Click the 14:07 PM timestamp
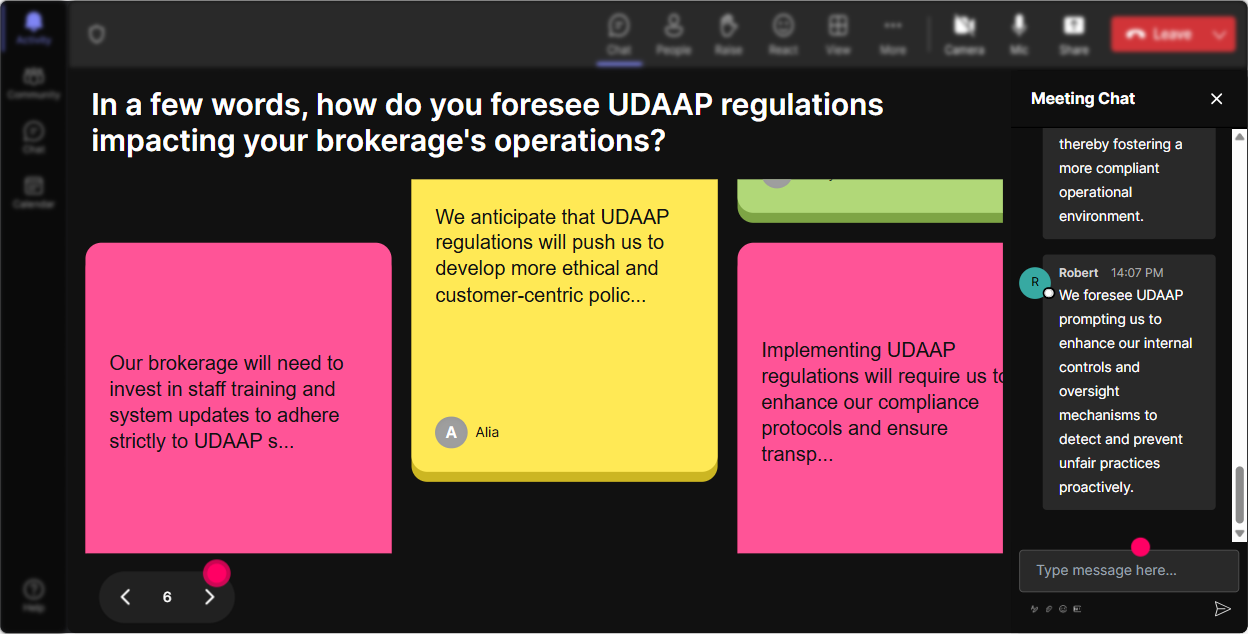The image size is (1248, 634). 1137,272
